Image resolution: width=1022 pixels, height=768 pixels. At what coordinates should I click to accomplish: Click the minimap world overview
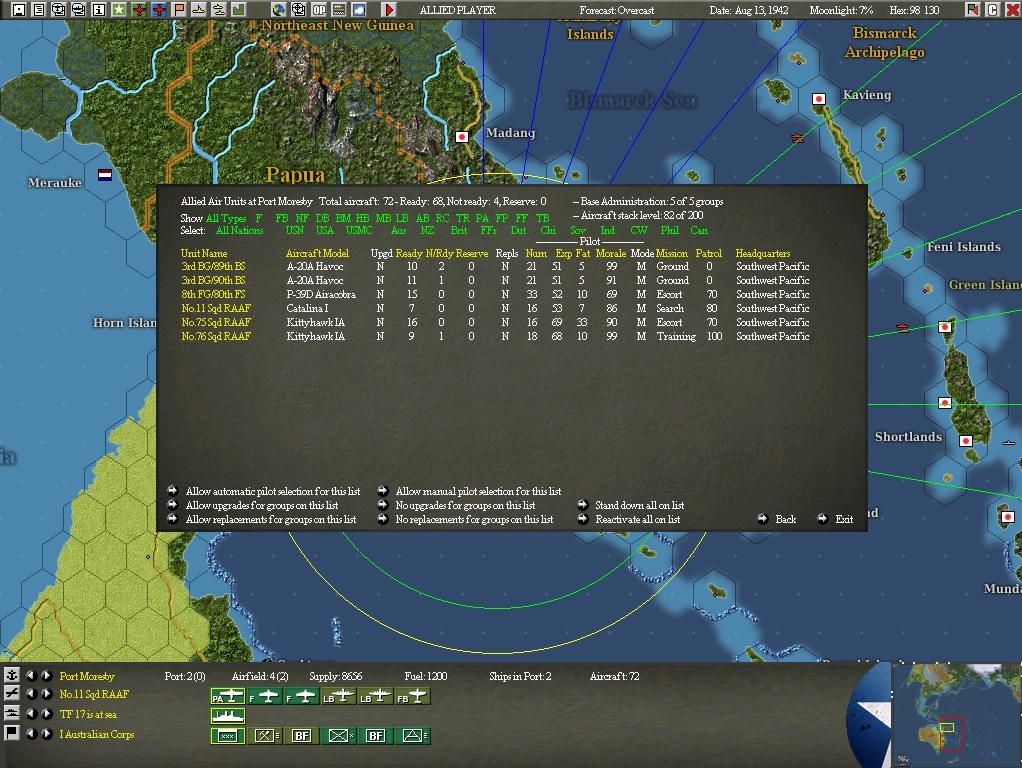(x=956, y=715)
